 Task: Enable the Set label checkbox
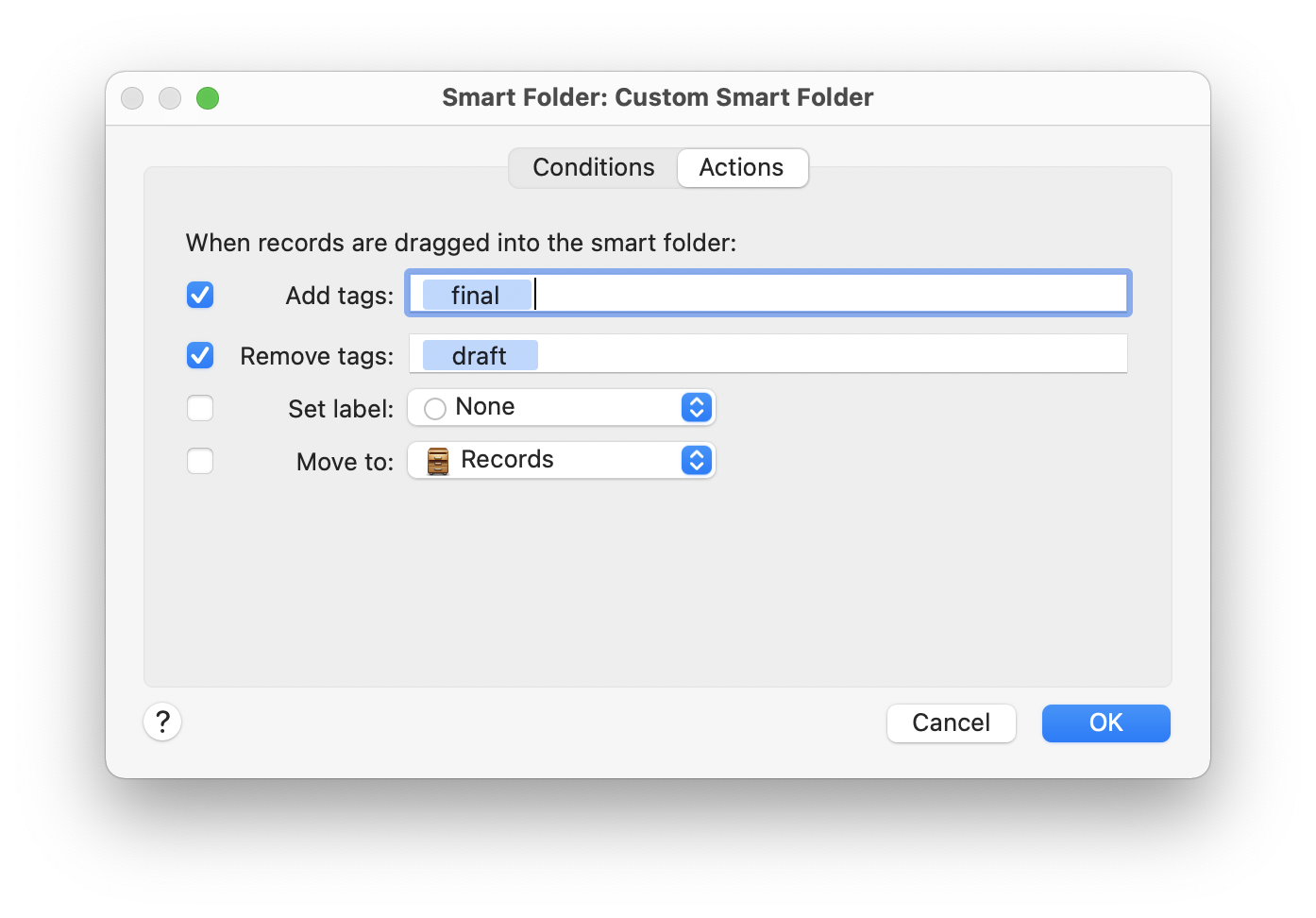click(x=200, y=408)
